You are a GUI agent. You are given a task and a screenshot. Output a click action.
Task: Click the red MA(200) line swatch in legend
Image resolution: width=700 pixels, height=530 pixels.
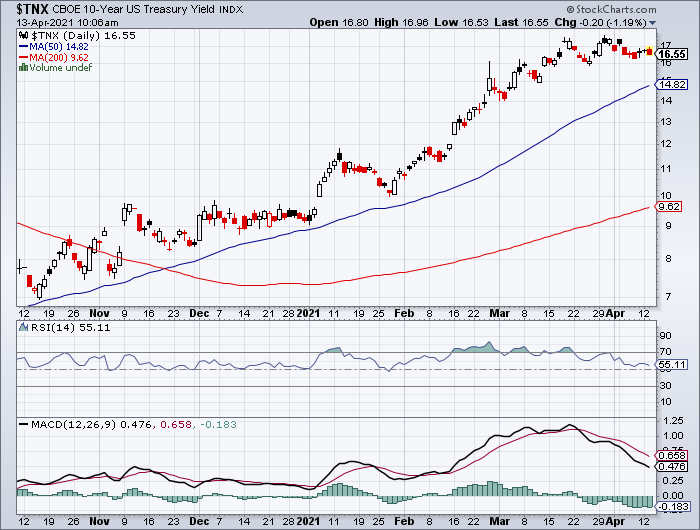point(23,58)
